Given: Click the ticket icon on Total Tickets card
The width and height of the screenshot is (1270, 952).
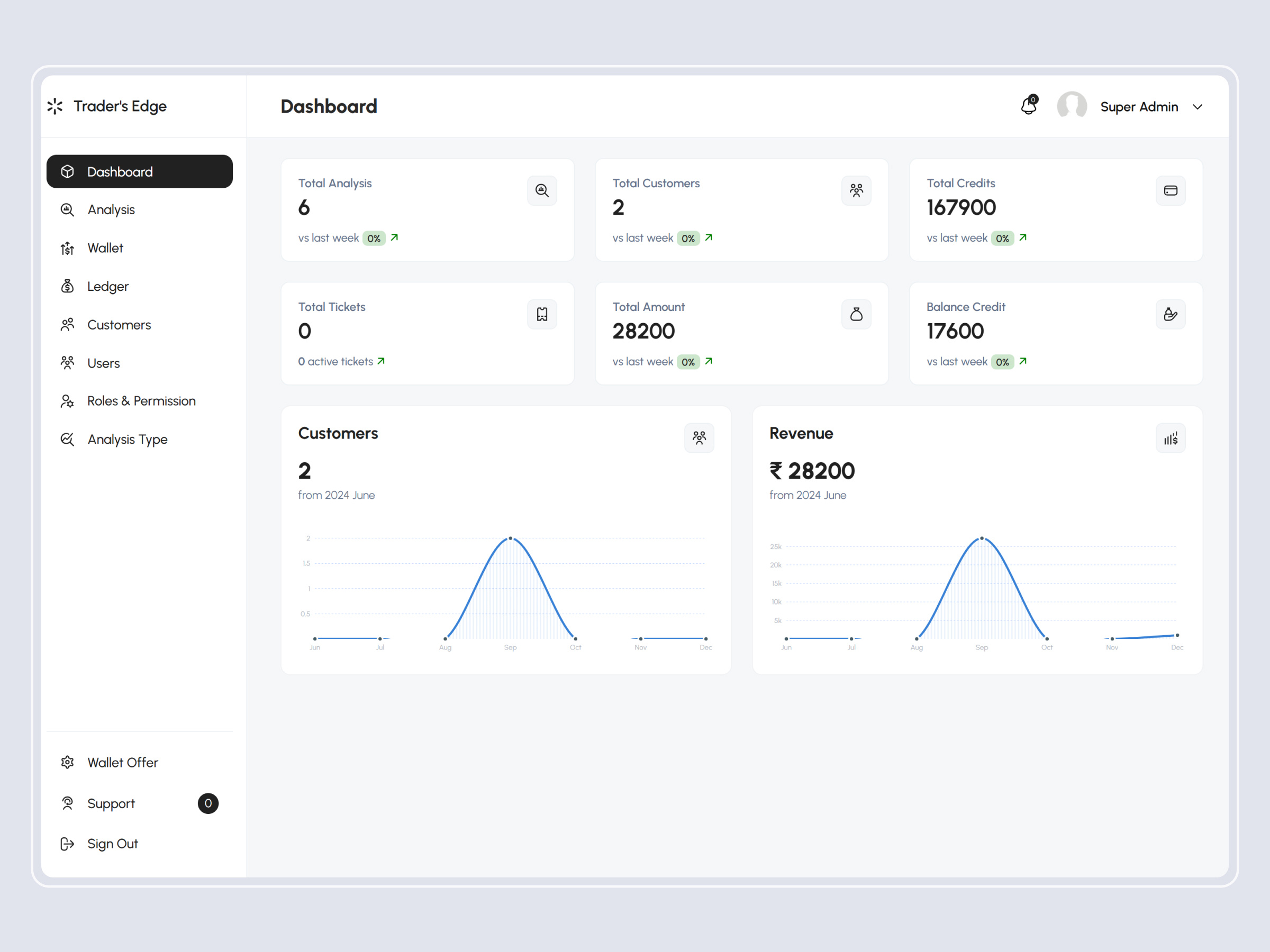Looking at the screenshot, I should coord(541,314).
